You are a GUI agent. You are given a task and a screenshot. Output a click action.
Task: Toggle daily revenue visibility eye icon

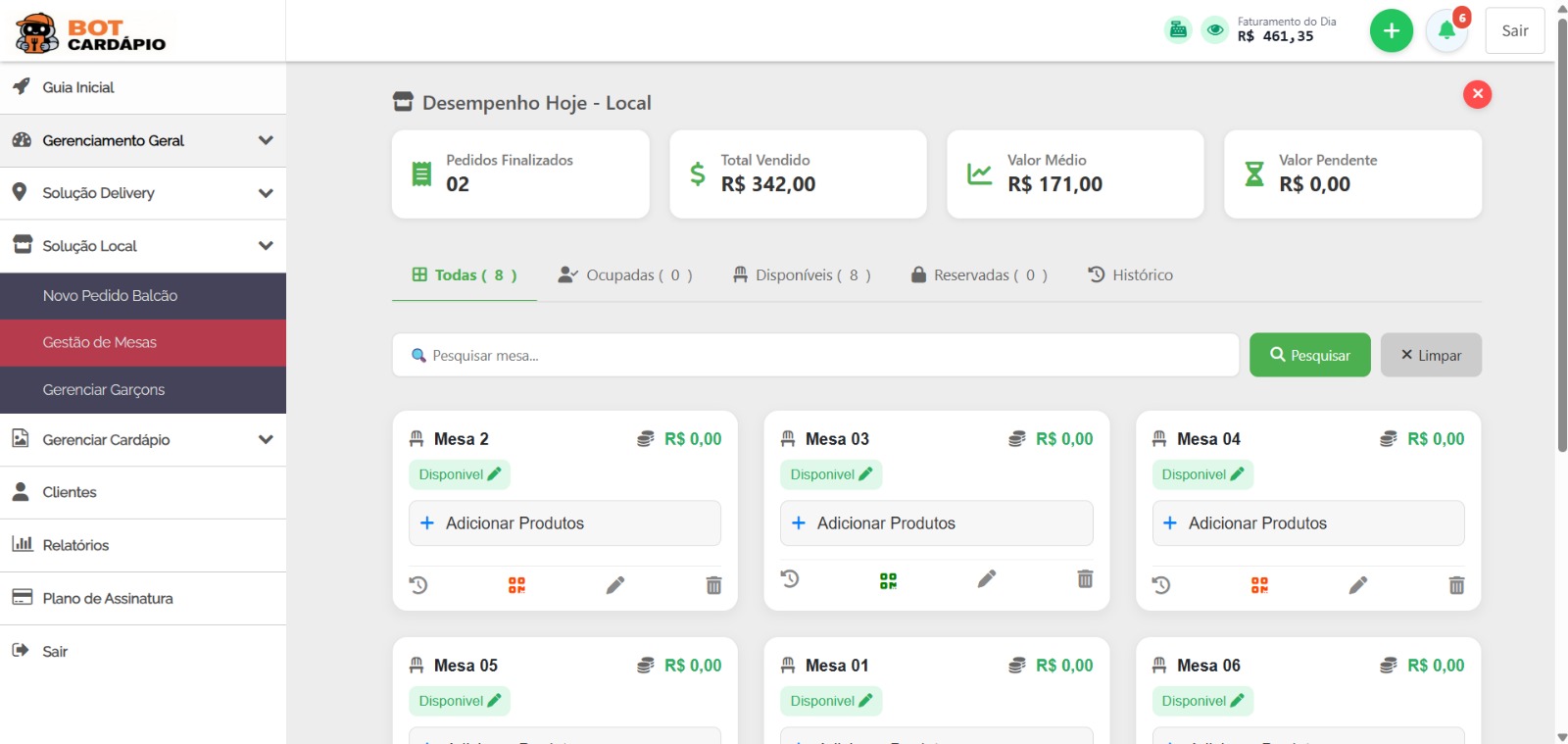[1215, 29]
